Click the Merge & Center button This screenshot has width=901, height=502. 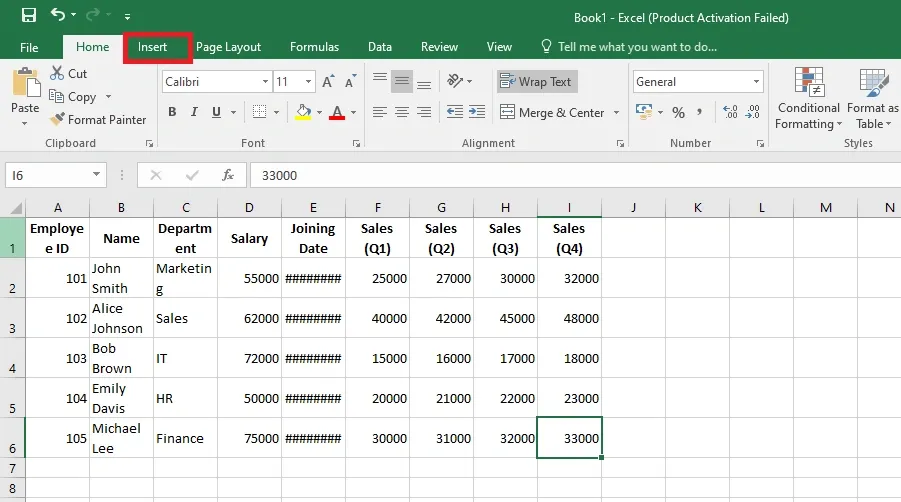pyautogui.click(x=553, y=113)
